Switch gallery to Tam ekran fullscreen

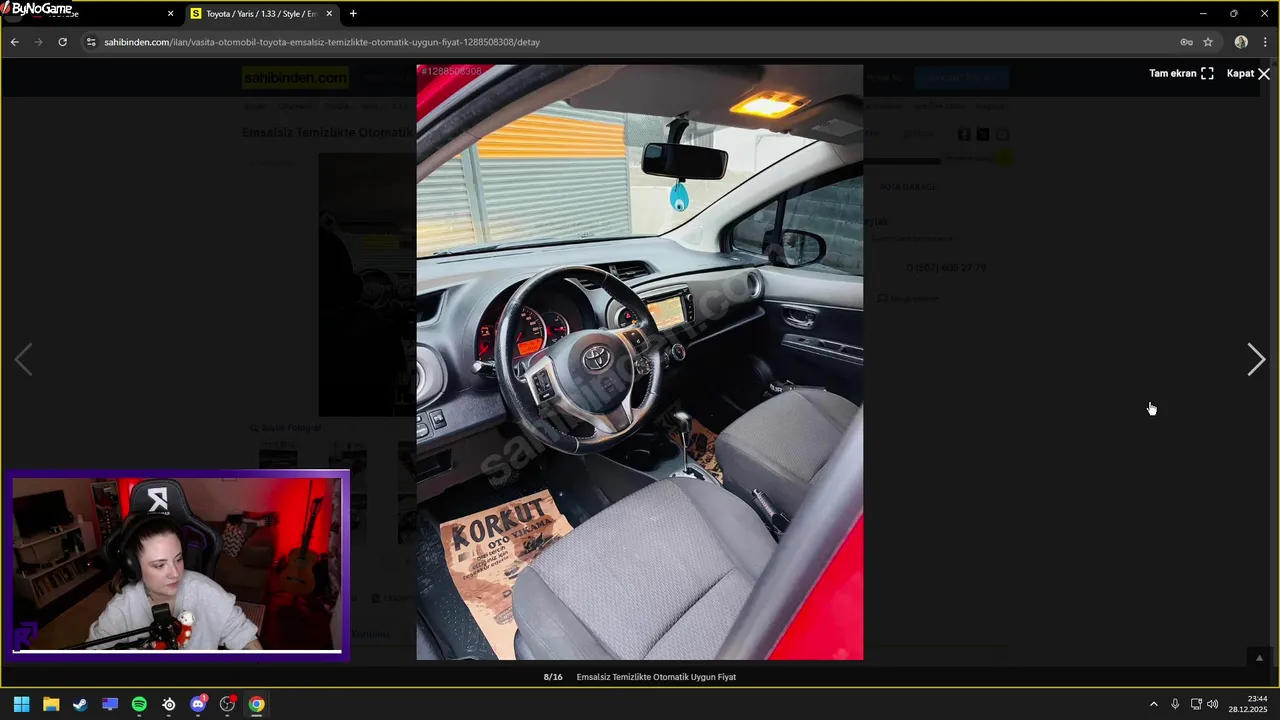1181,73
